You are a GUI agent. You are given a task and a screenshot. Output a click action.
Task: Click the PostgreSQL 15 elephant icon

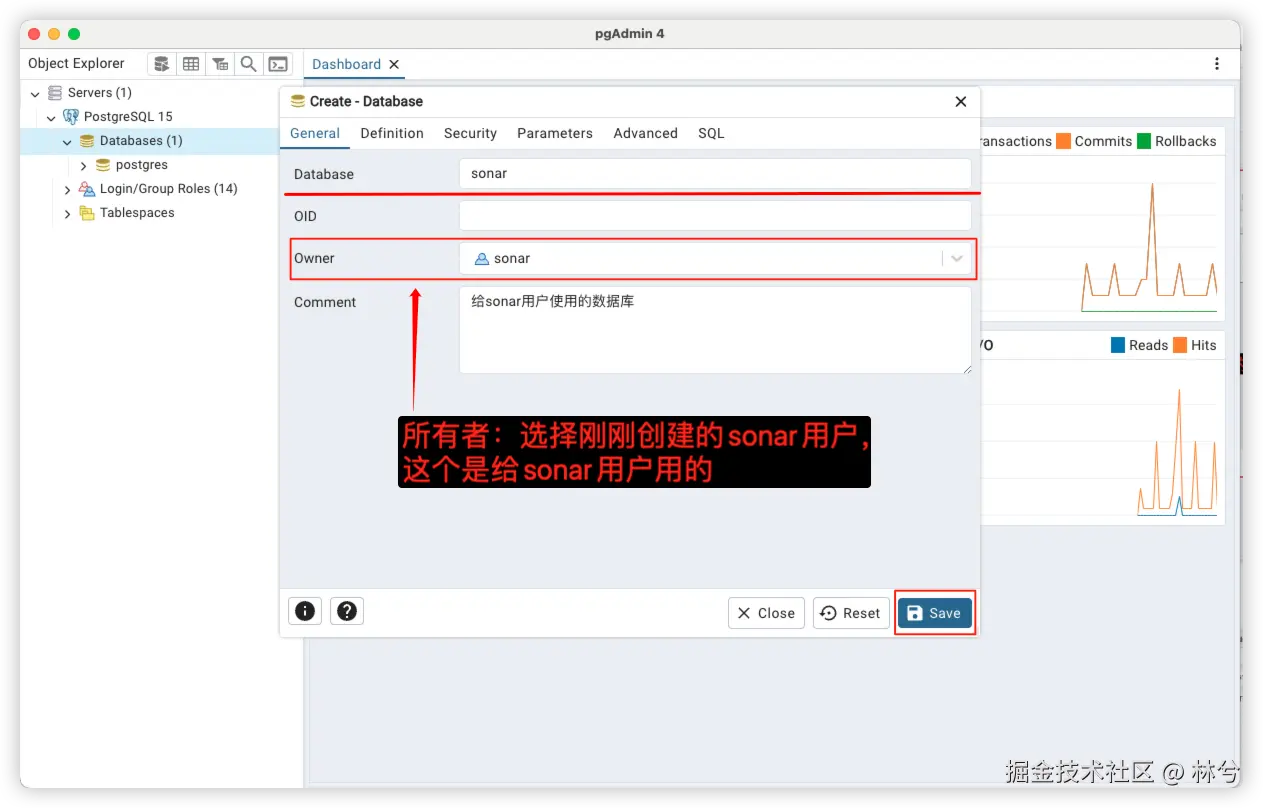click(71, 117)
